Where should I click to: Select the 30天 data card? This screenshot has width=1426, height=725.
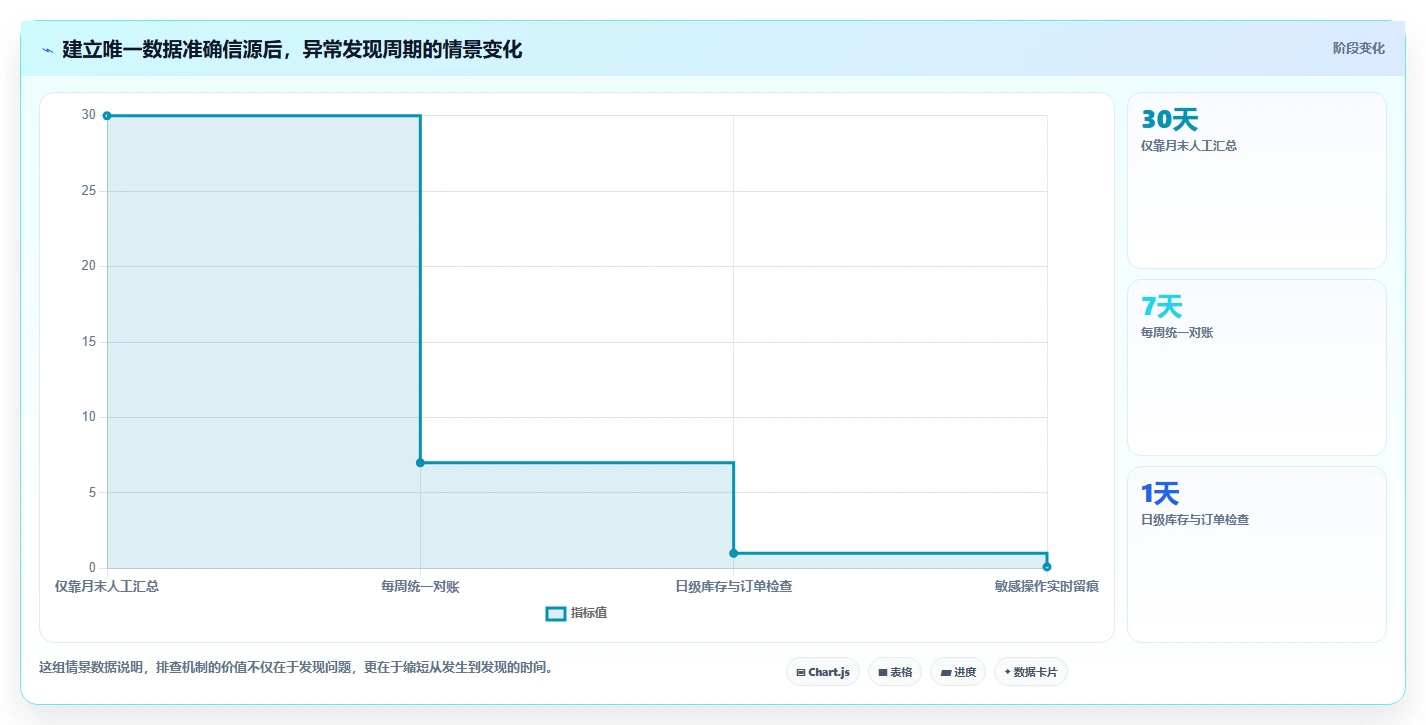click(1257, 180)
